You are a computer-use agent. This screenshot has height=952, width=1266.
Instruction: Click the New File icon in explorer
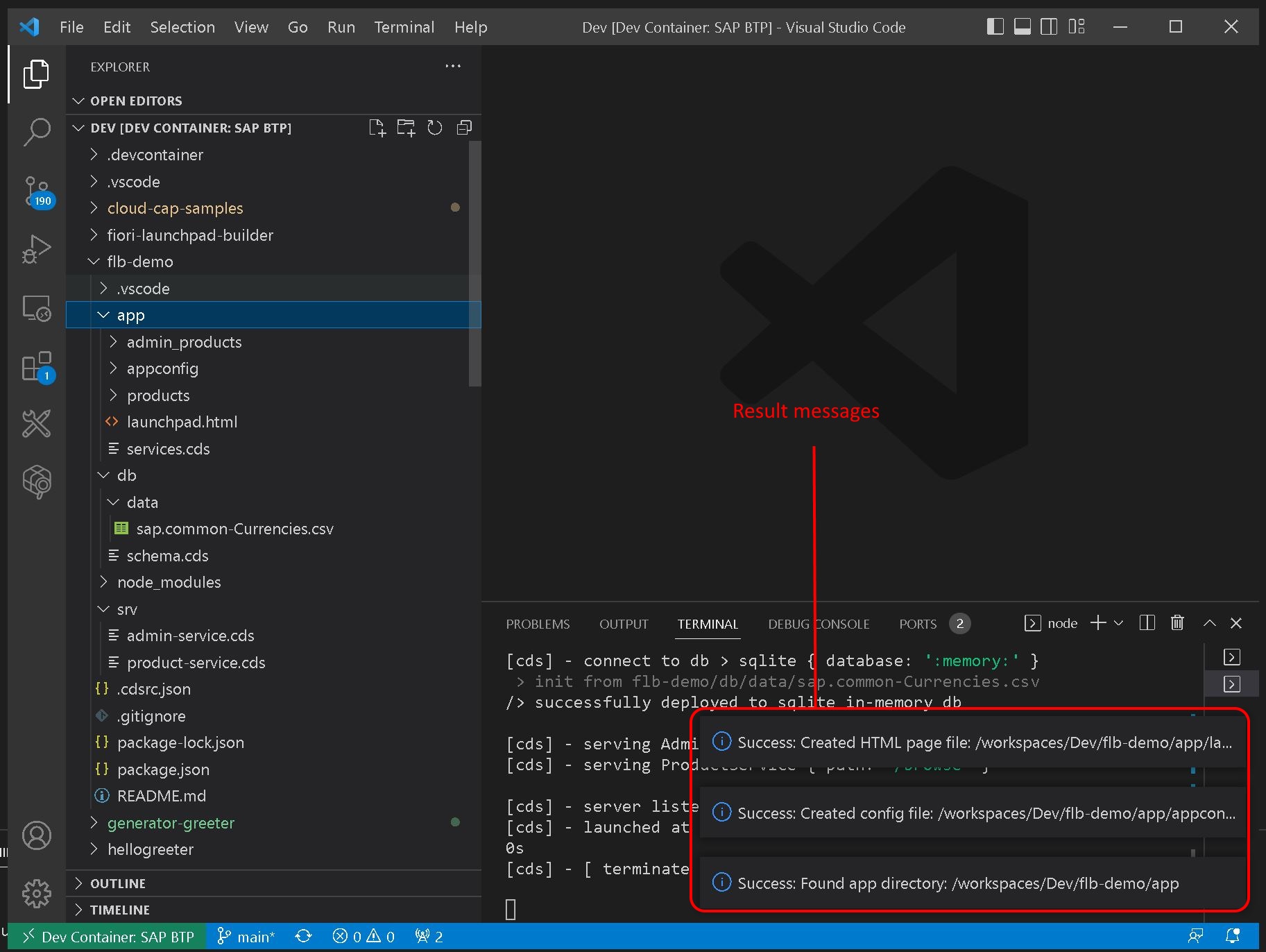(x=377, y=128)
